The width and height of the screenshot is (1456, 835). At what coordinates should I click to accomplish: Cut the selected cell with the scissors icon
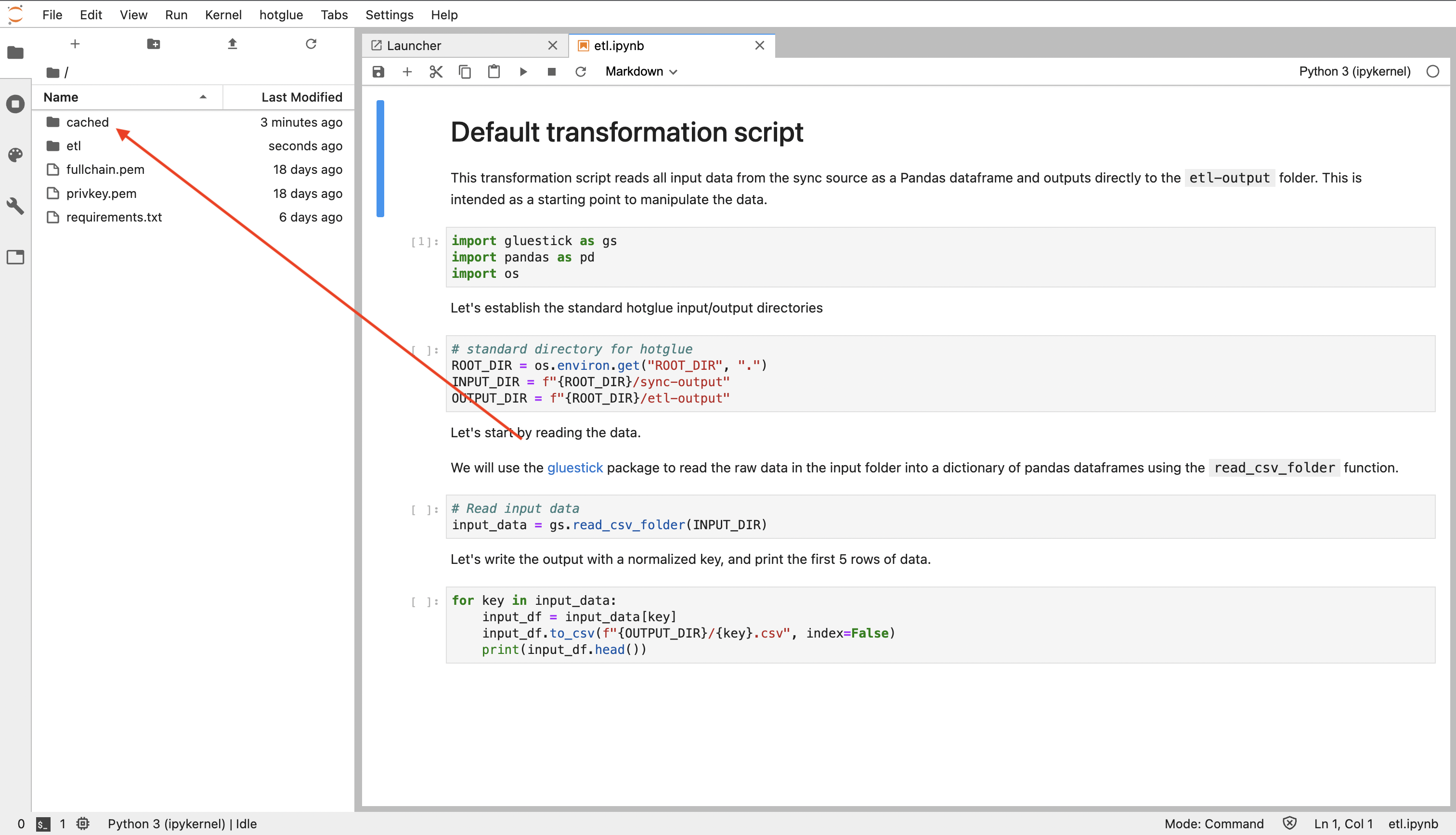(x=436, y=72)
